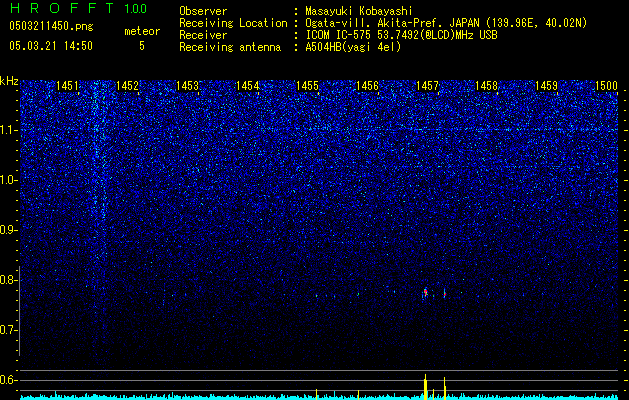Click the 1455 time marker
The width and height of the screenshot is (629, 400).
(307, 86)
